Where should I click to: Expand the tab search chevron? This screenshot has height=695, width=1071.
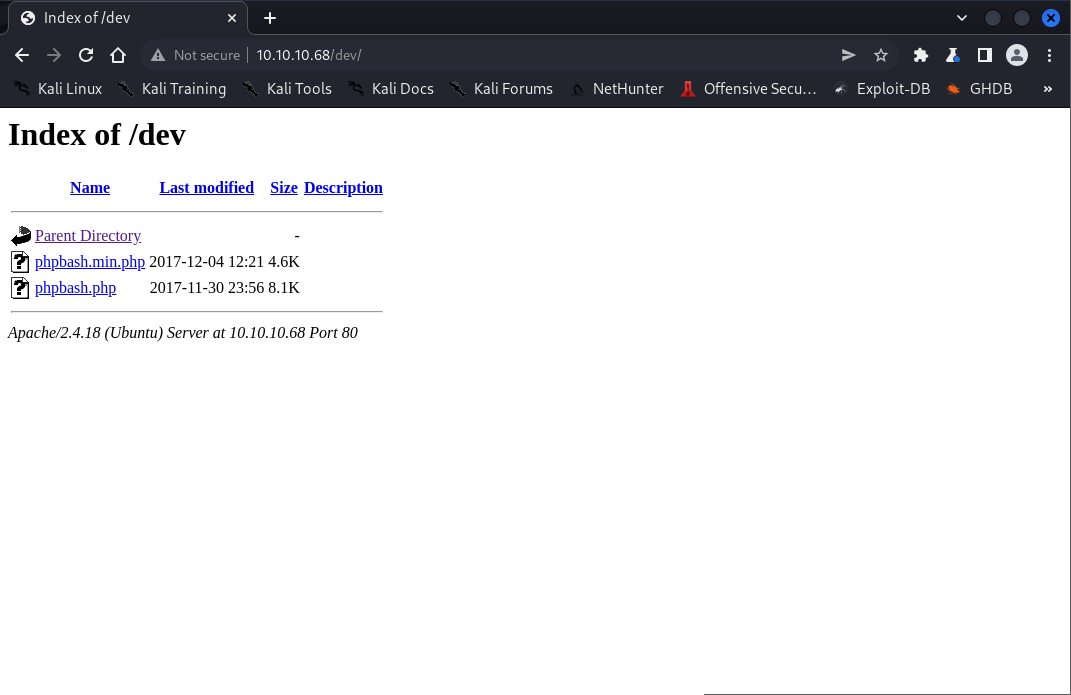click(x=962, y=18)
